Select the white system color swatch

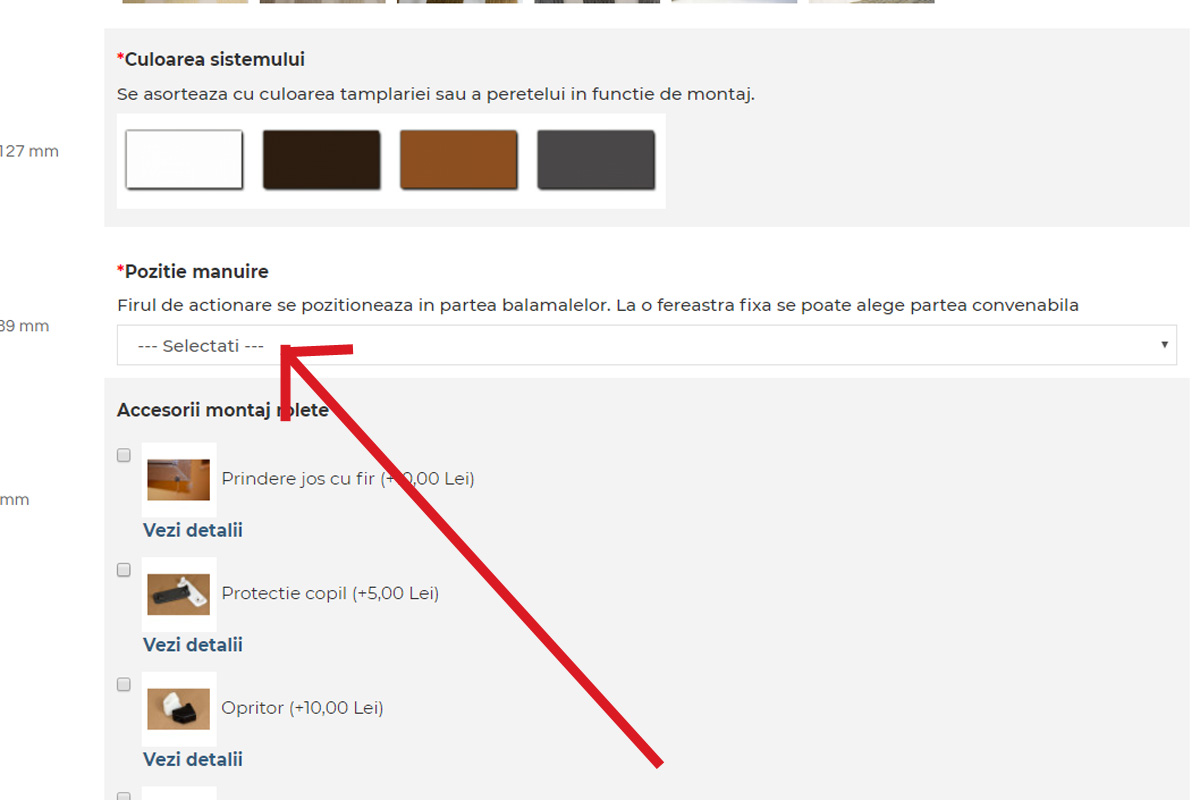point(184,159)
